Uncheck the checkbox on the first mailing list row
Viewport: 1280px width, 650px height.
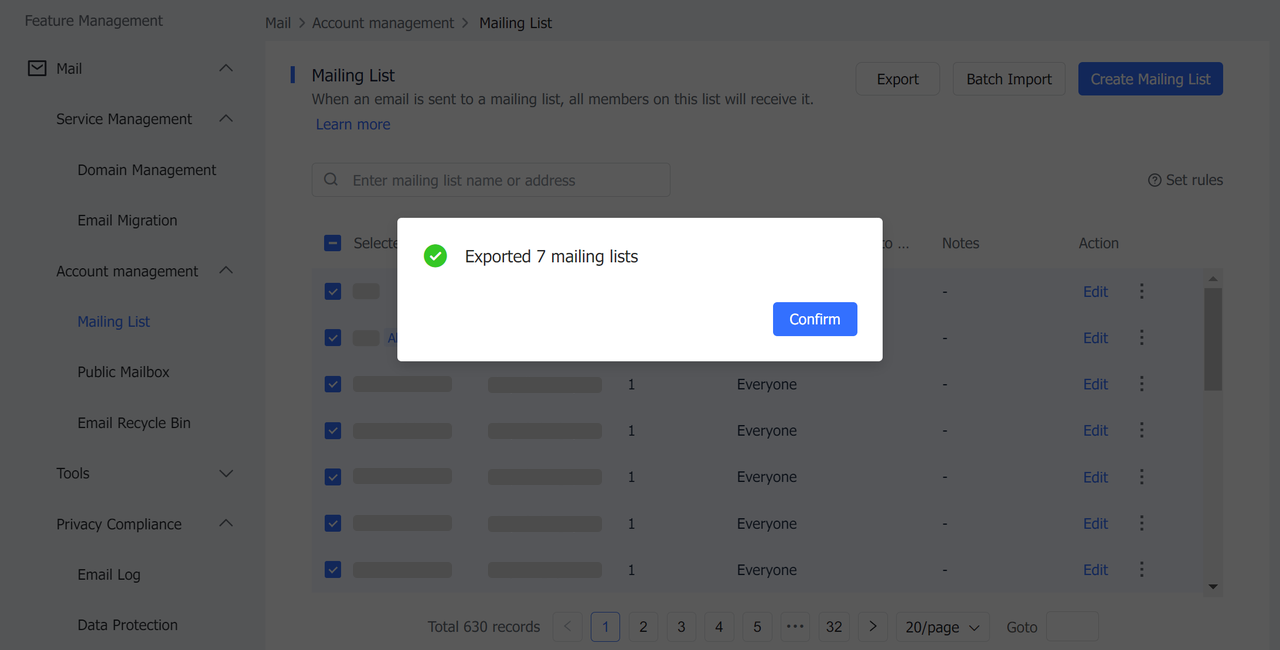coord(332,291)
